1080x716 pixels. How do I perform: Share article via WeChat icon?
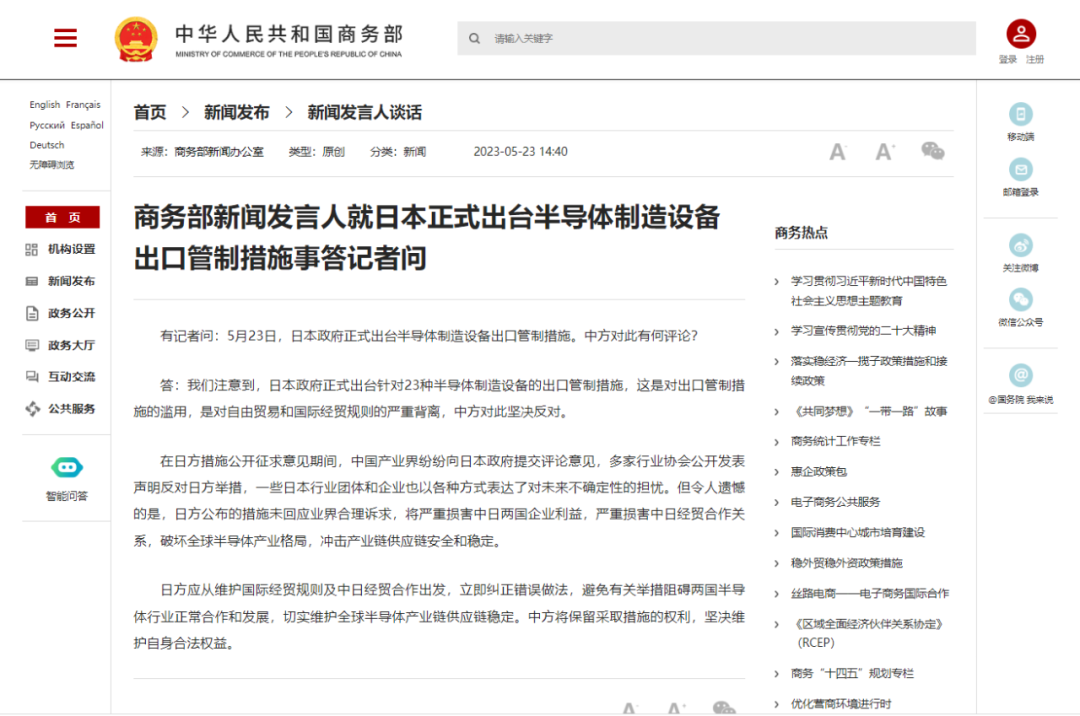click(932, 151)
